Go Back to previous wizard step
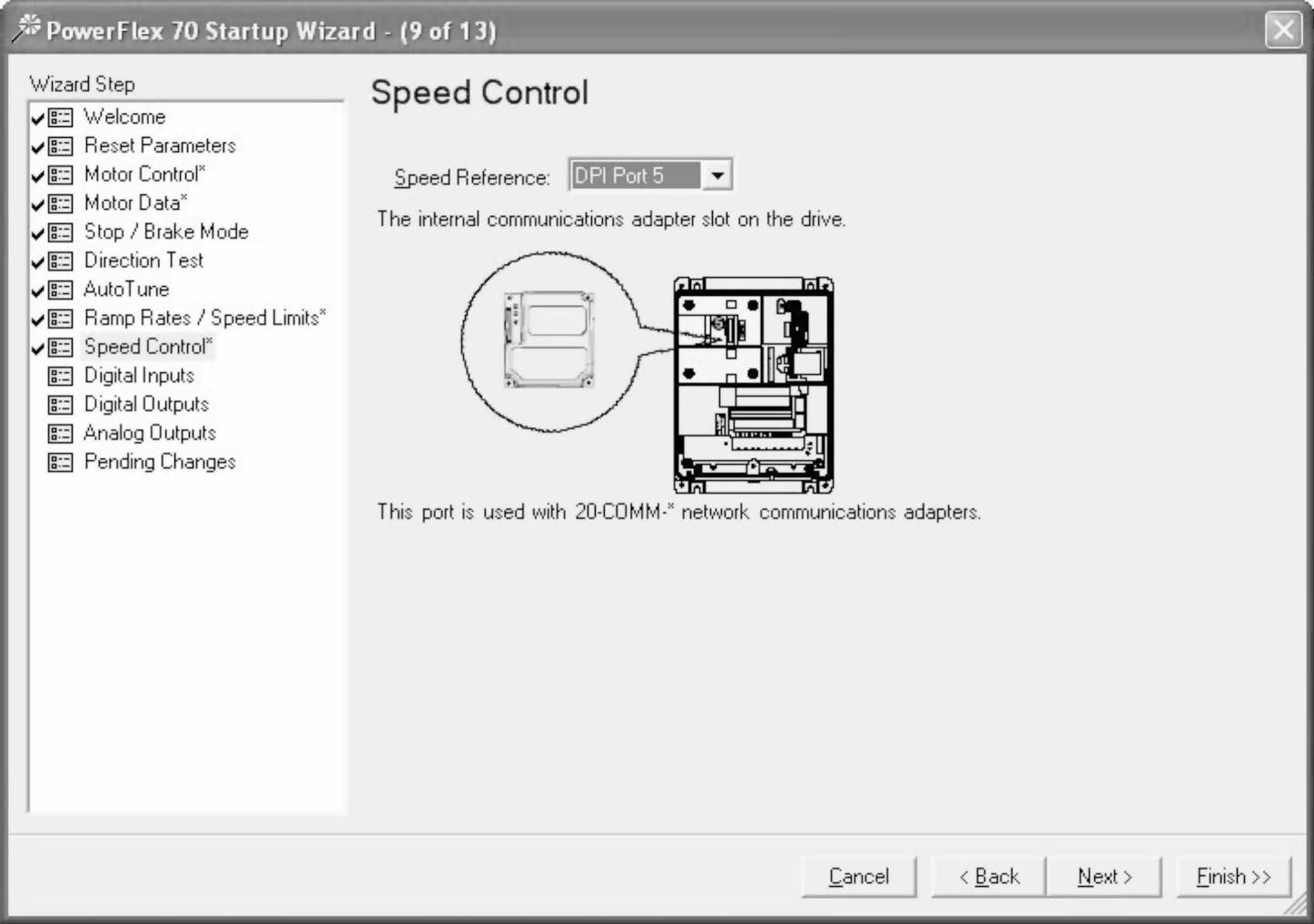Image resolution: width=1314 pixels, height=924 pixels. [988, 877]
